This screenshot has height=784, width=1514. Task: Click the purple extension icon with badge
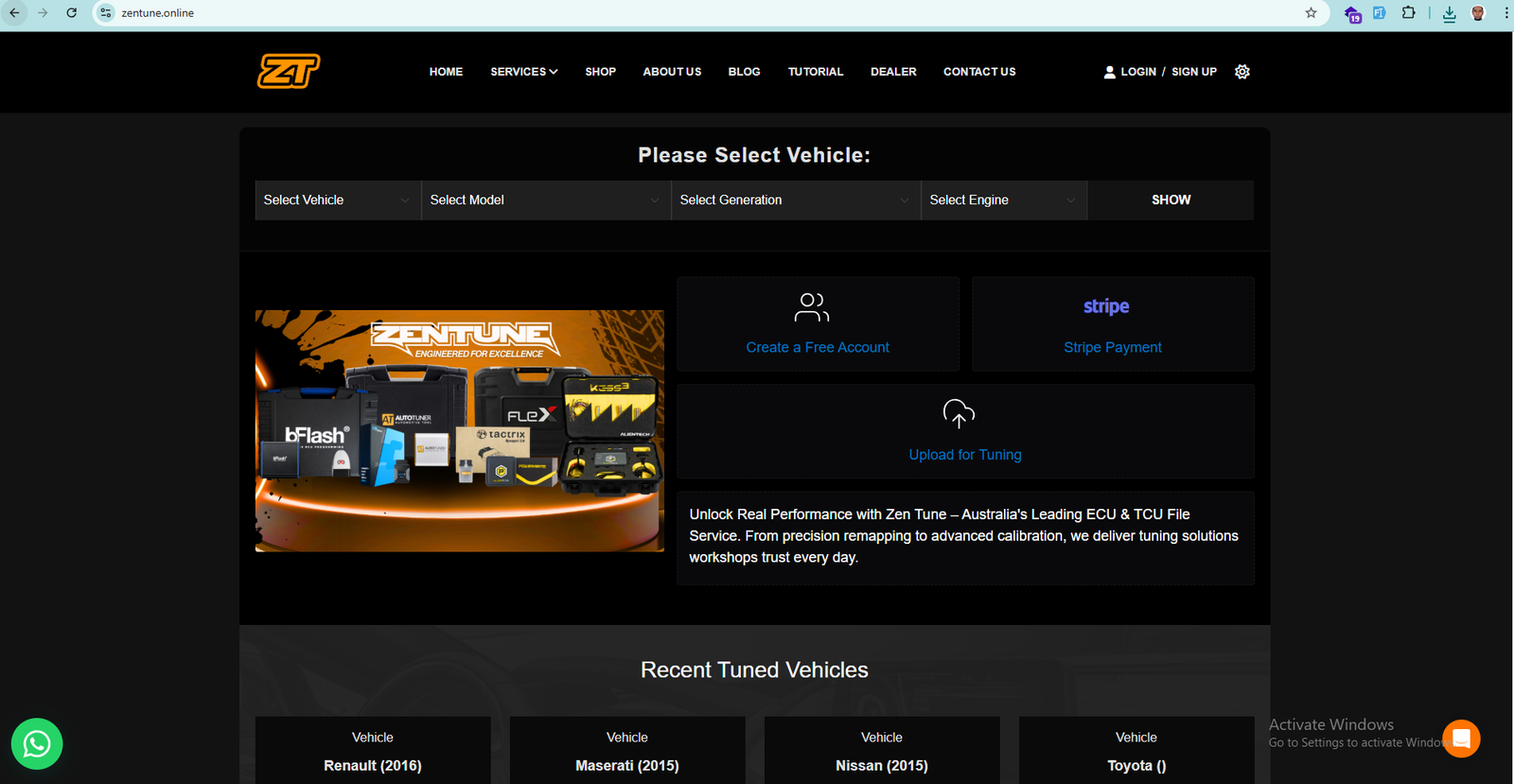1353,14
